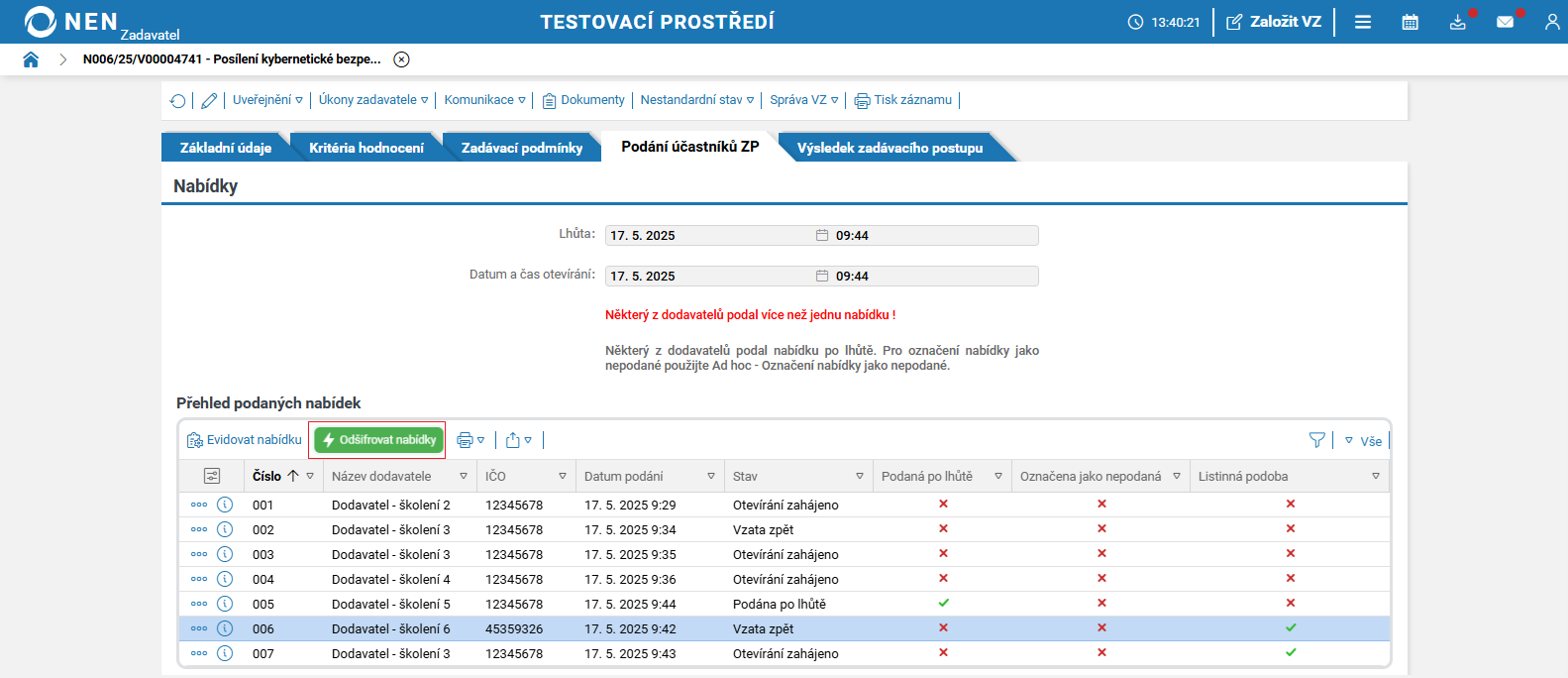
Task: Click Evidovat nabídku button
Action: click(x=245, y=440)
